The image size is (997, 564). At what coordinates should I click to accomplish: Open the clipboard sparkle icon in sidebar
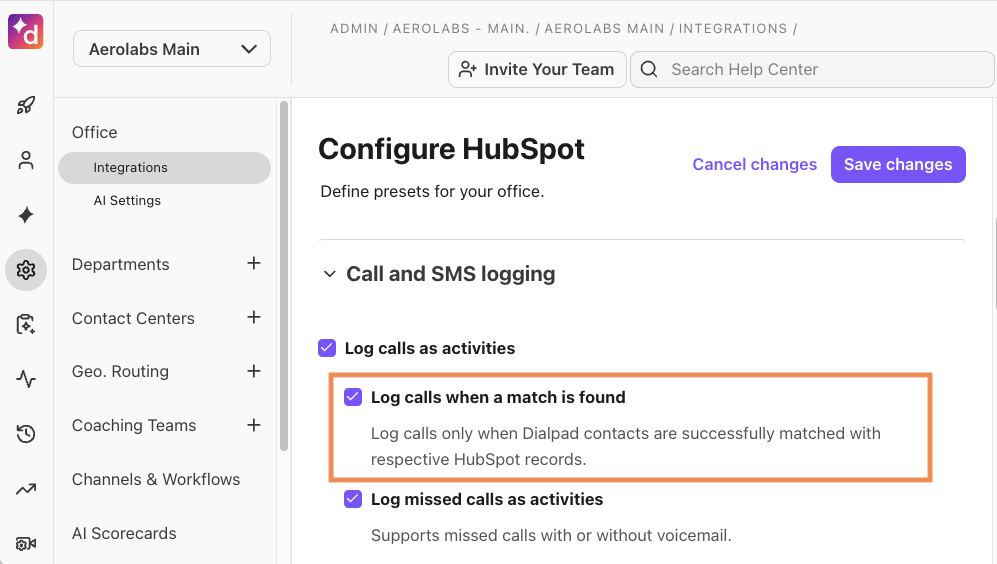point(26,324)
